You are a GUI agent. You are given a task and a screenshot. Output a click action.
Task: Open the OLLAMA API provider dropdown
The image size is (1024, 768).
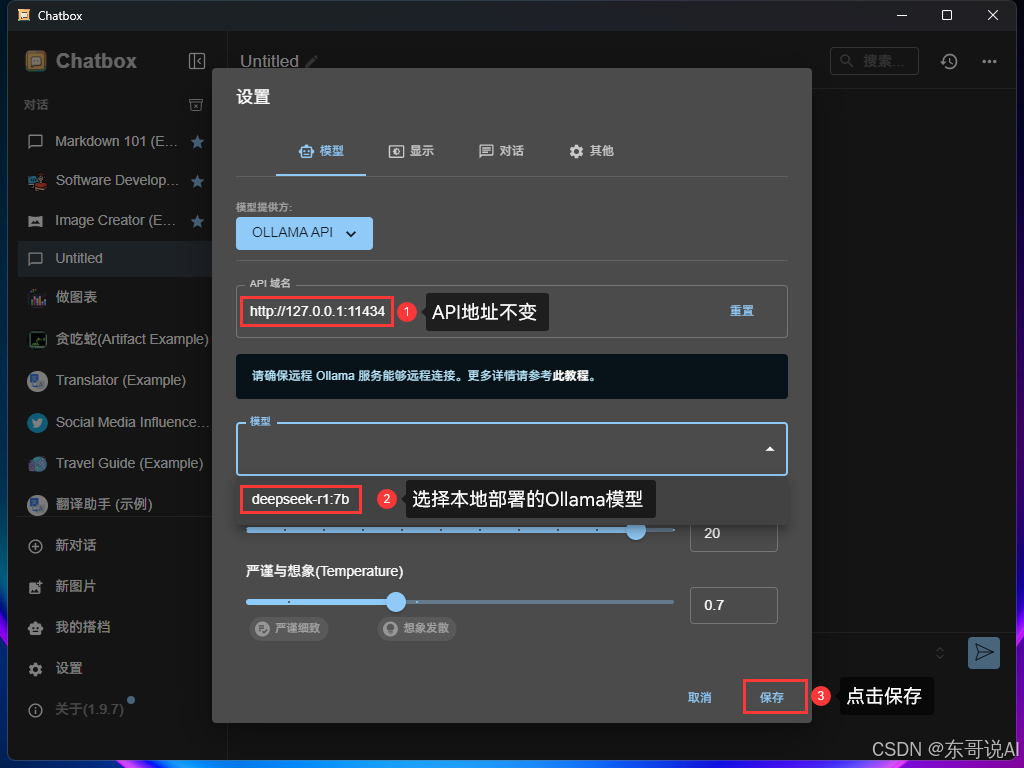click(304, 233)
